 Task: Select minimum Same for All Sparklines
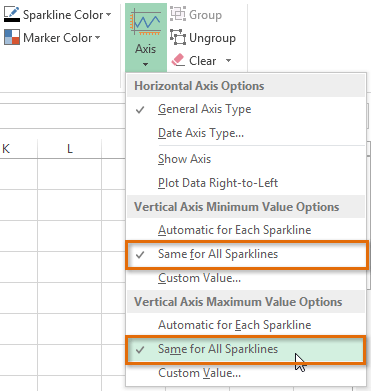pos(247,254)
